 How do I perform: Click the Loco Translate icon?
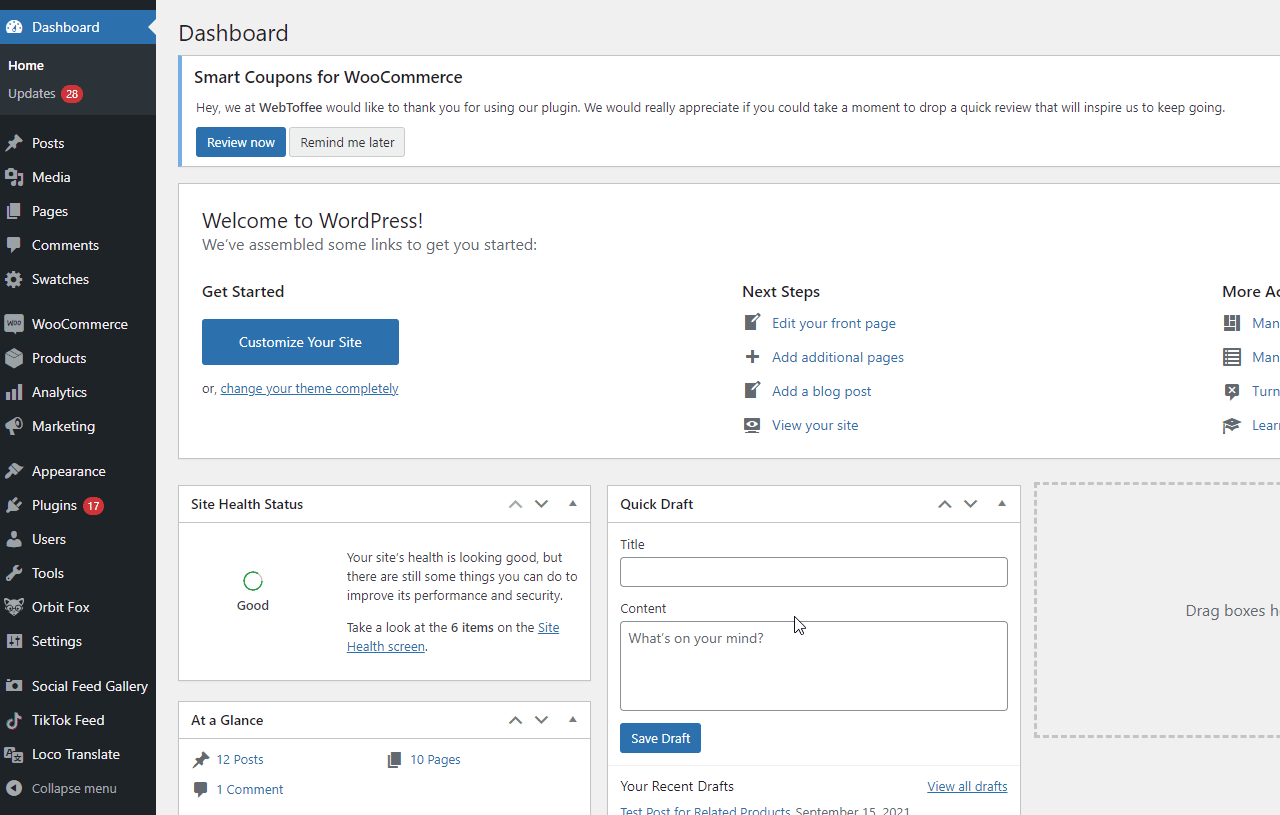pyautogui.click(x=14, y=754)
